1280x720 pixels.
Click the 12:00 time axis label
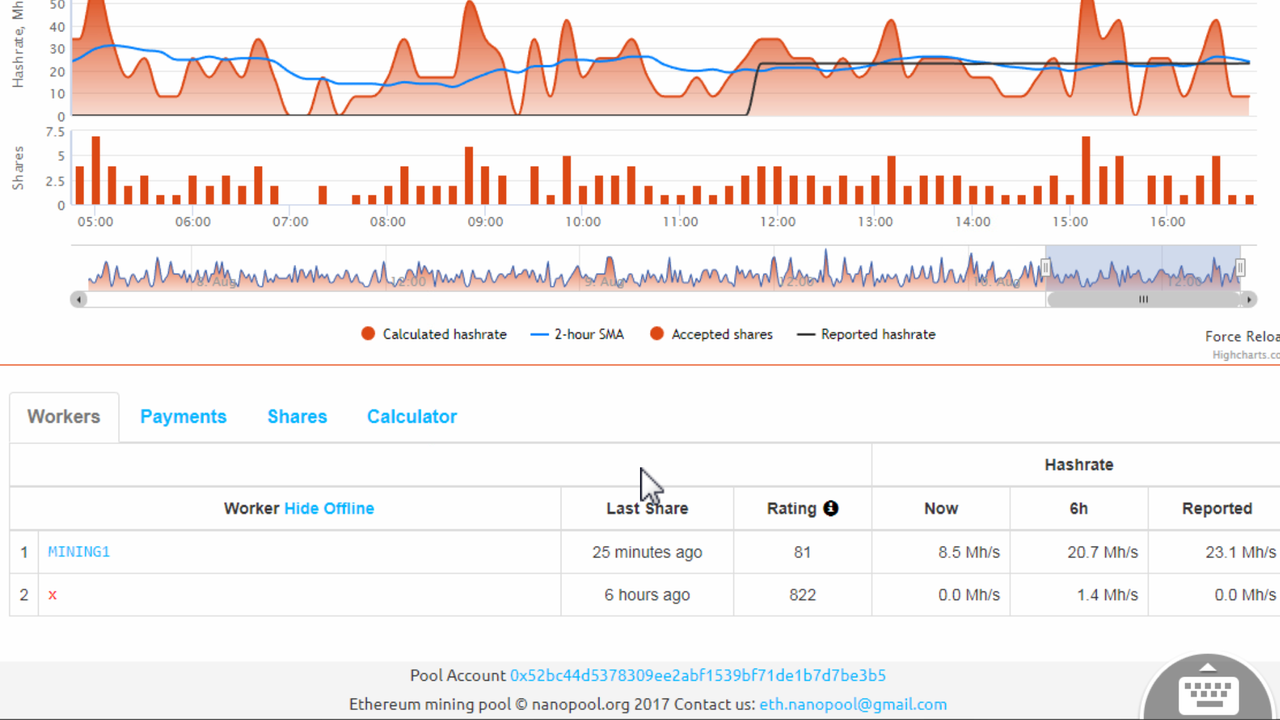[777, 222]
